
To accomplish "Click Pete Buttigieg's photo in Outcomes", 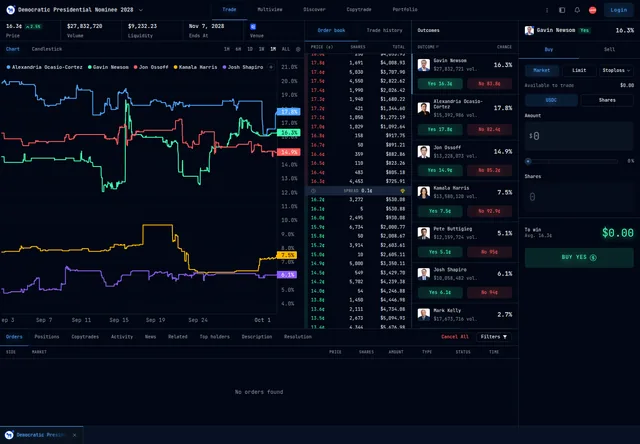I will click(x=424, y=233).
